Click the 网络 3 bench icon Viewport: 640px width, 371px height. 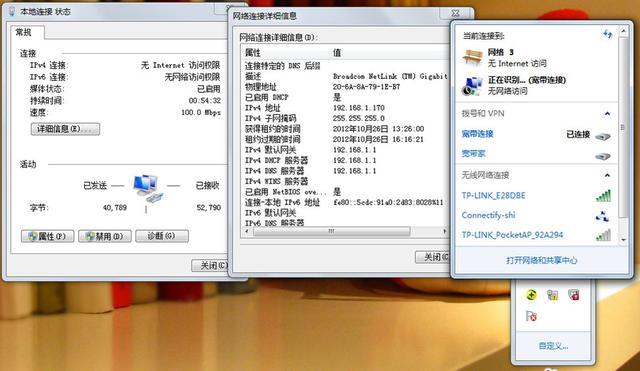coord(473,58)
